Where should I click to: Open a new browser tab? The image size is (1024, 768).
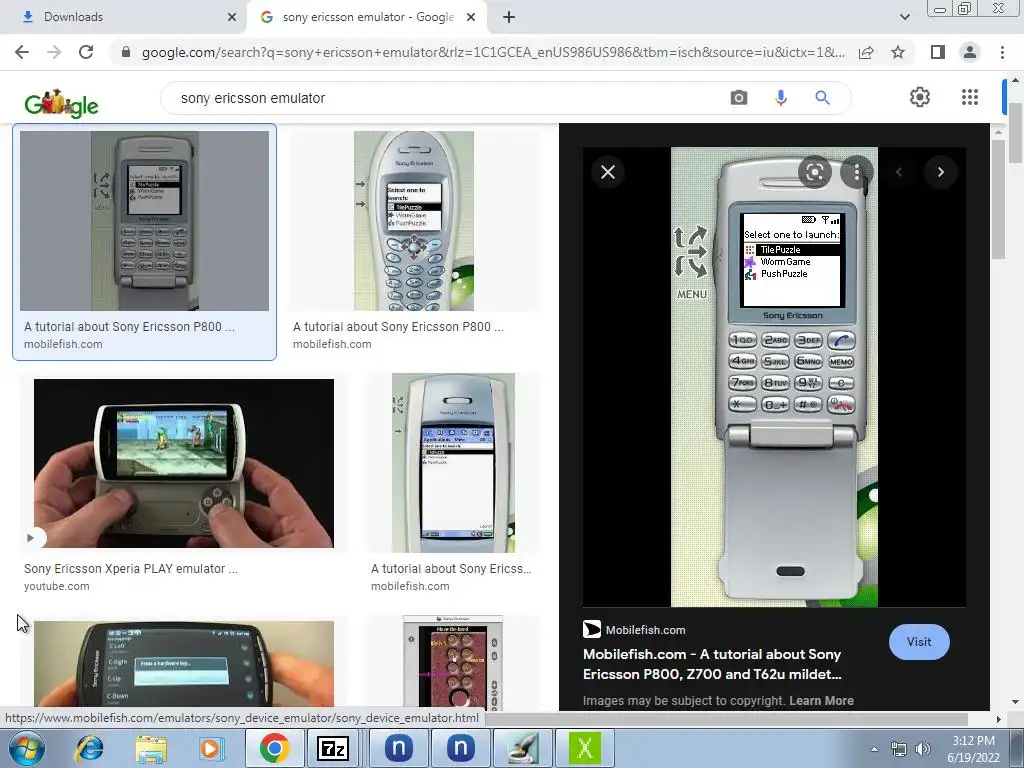[x=509, y=17]
